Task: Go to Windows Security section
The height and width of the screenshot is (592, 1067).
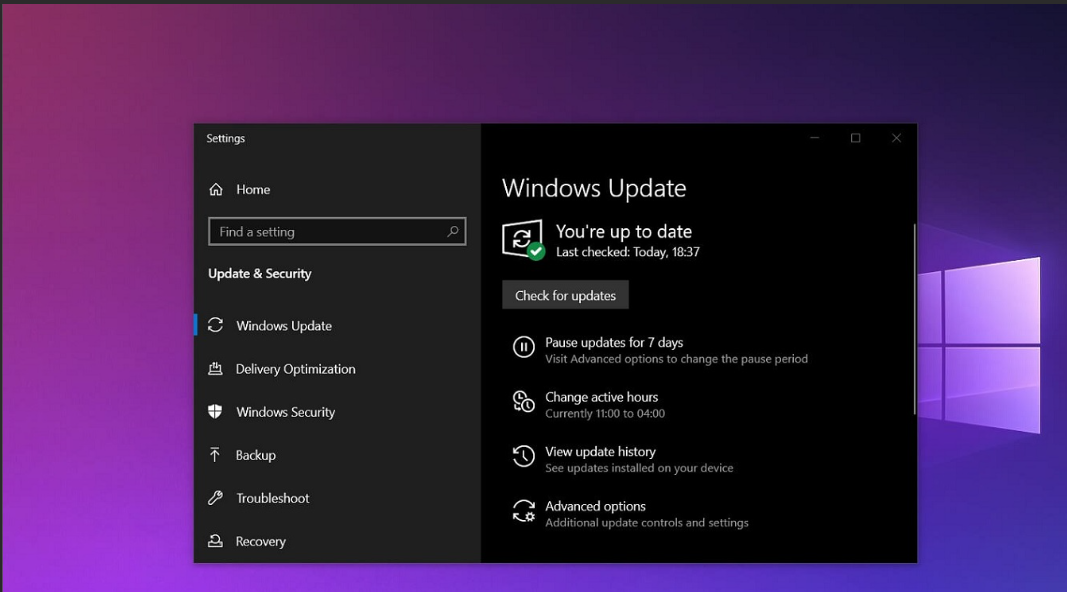Action: [285, 412]
